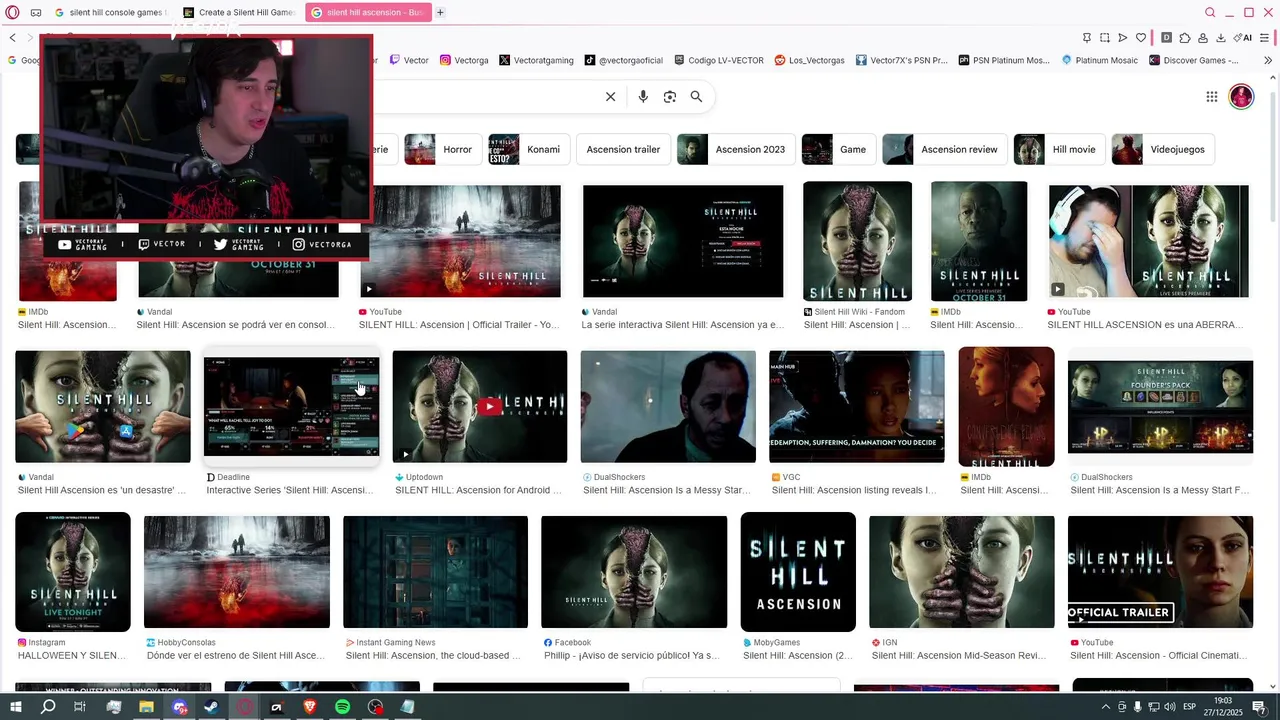The height and width of the screenshot is (720, 1280).
Task: Add page to bookmarks heart icon
Action: click(x=1141, y=38)
